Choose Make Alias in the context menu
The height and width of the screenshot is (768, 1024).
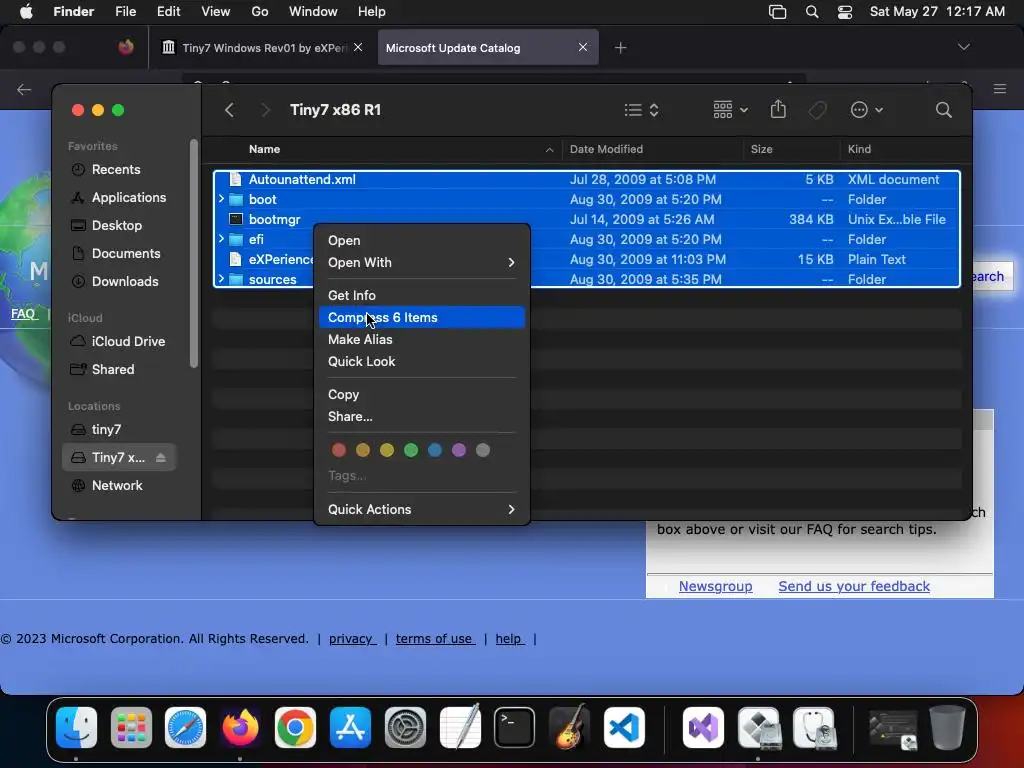tap(422, 340)
